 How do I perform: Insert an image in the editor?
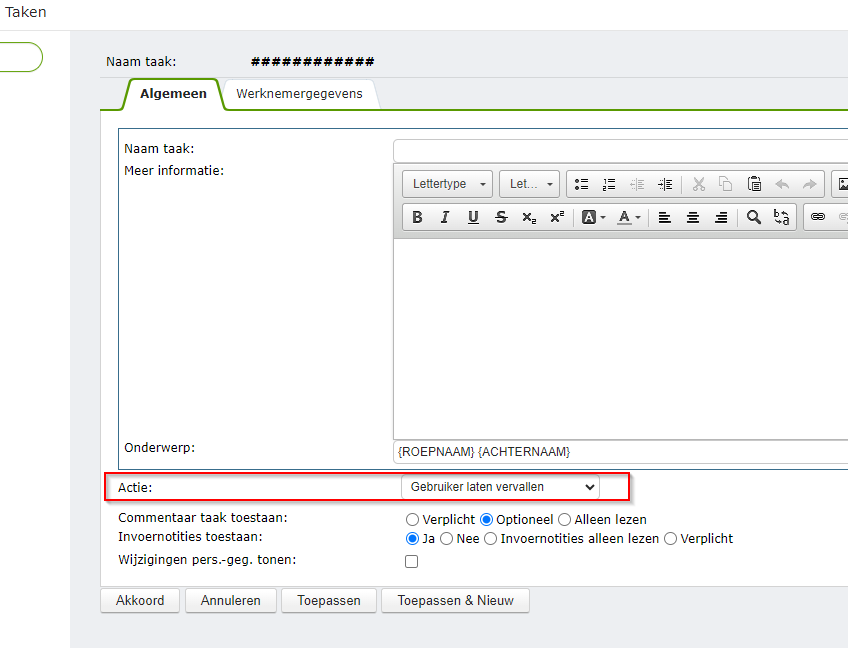842,184
